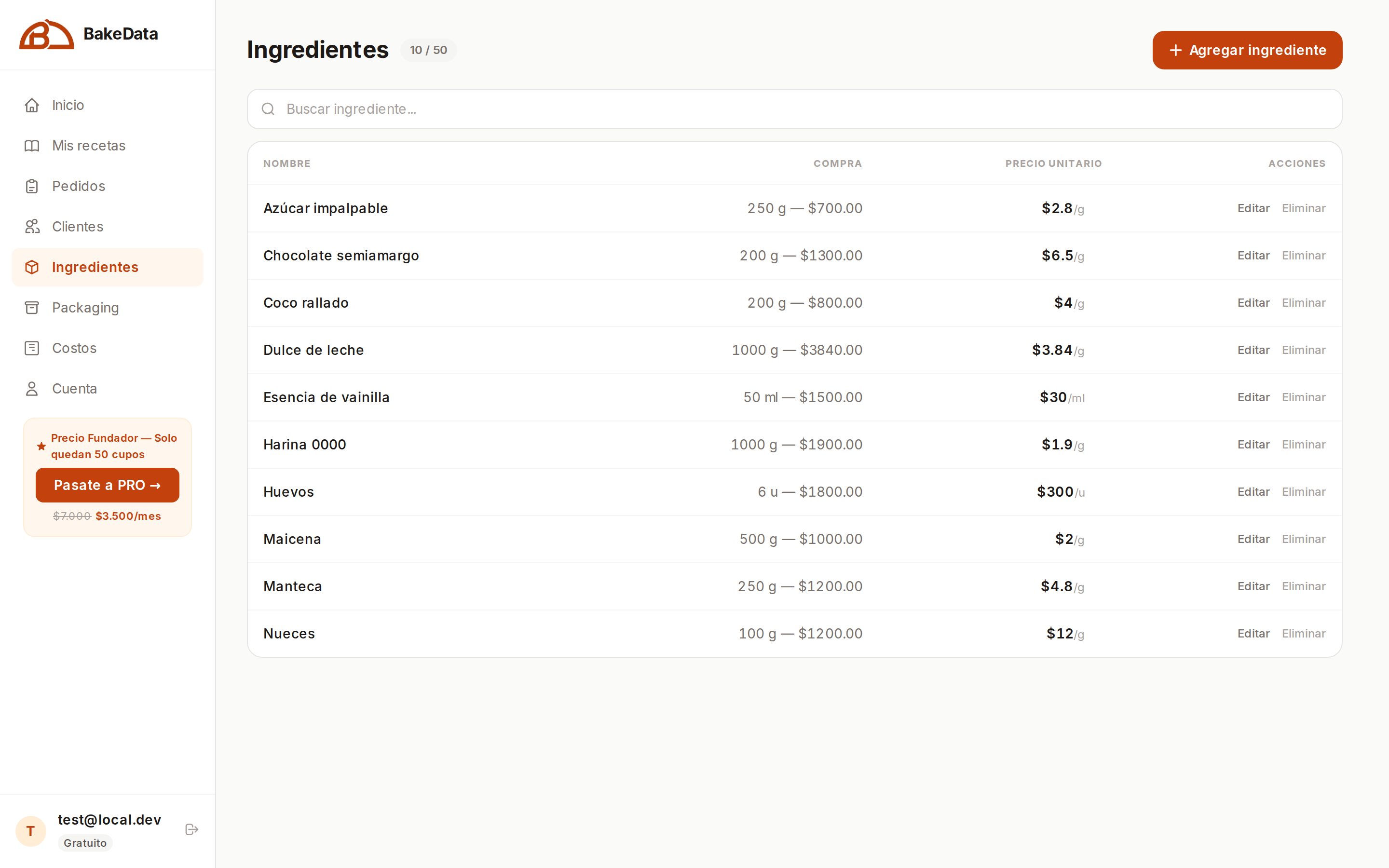Open the Cuenta page
The image size is (1389, 868).
(x=108, y=389)
